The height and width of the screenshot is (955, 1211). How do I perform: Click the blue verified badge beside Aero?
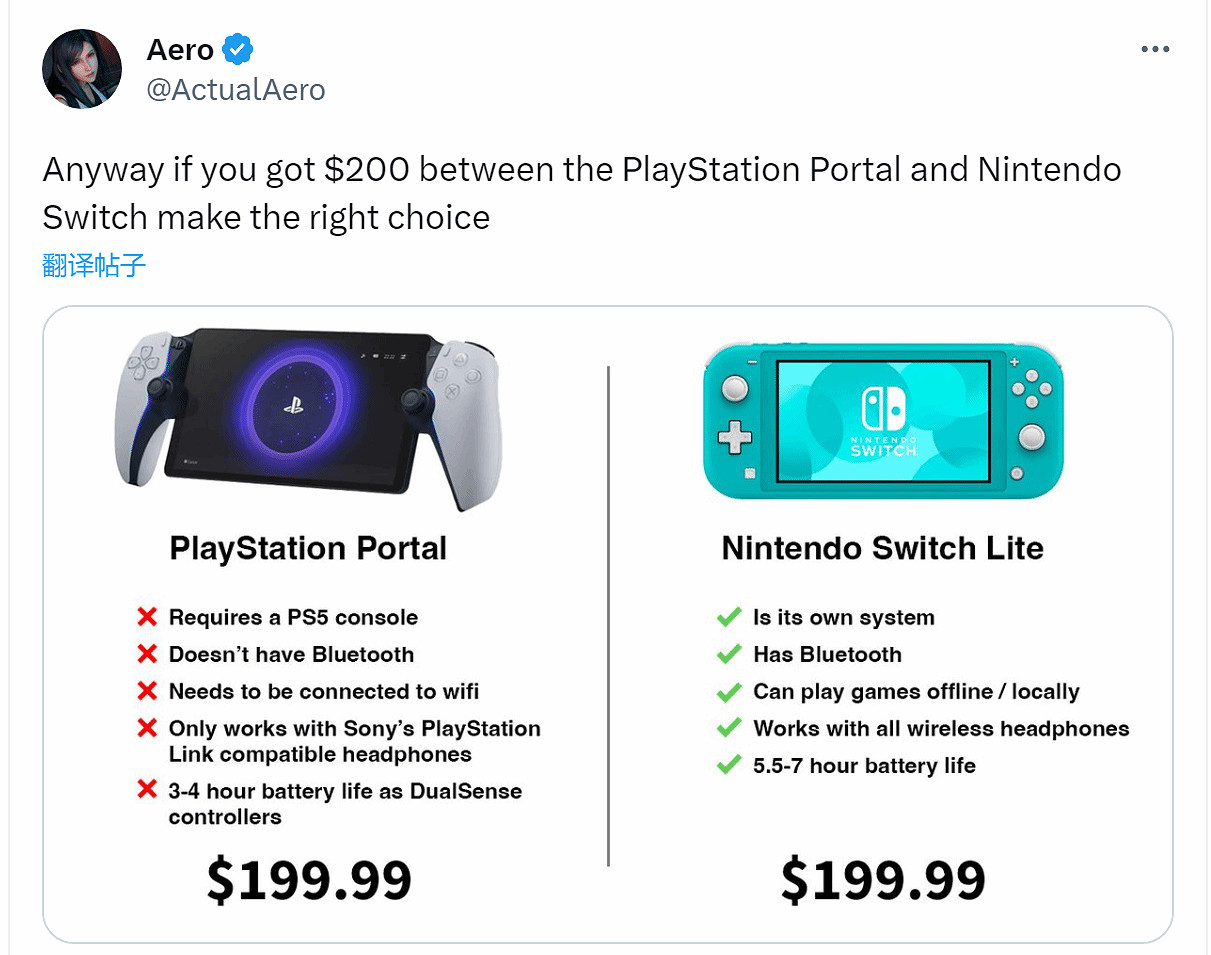(x=237, y=48)
